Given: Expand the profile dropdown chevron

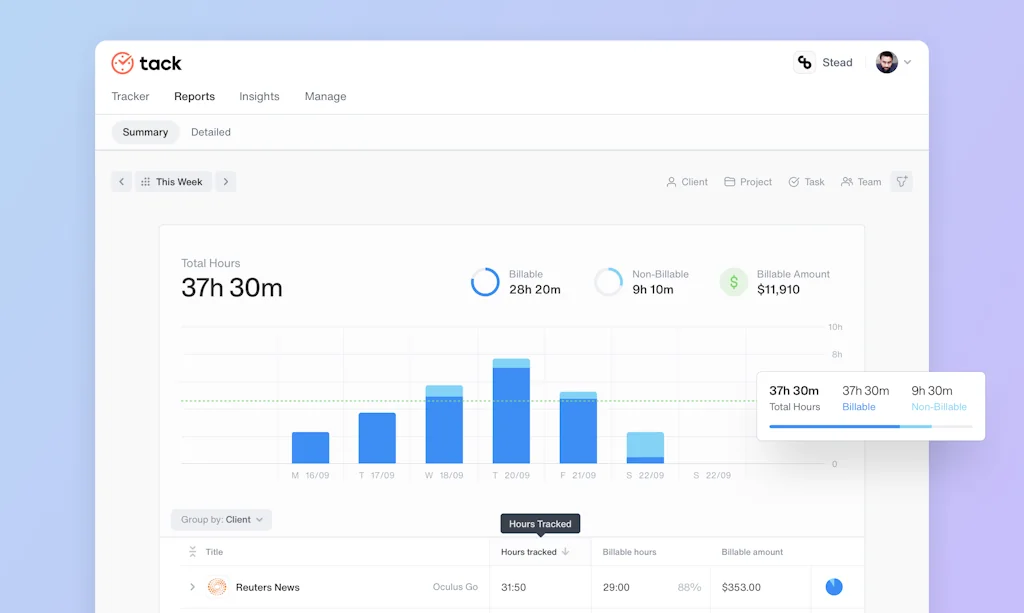Looking at the screenshot, I should click(x=907, y=62).
